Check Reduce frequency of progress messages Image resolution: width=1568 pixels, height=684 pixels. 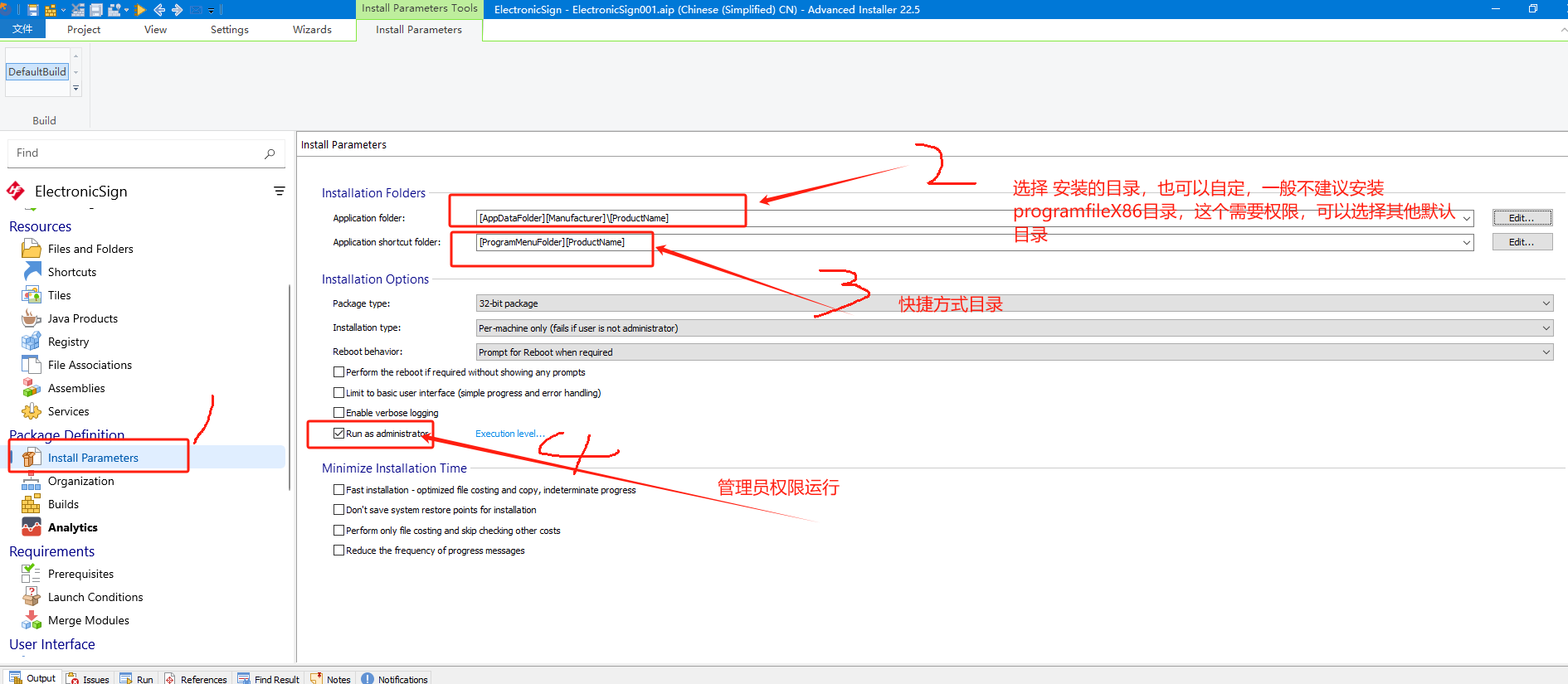click(x=338, y=551)
